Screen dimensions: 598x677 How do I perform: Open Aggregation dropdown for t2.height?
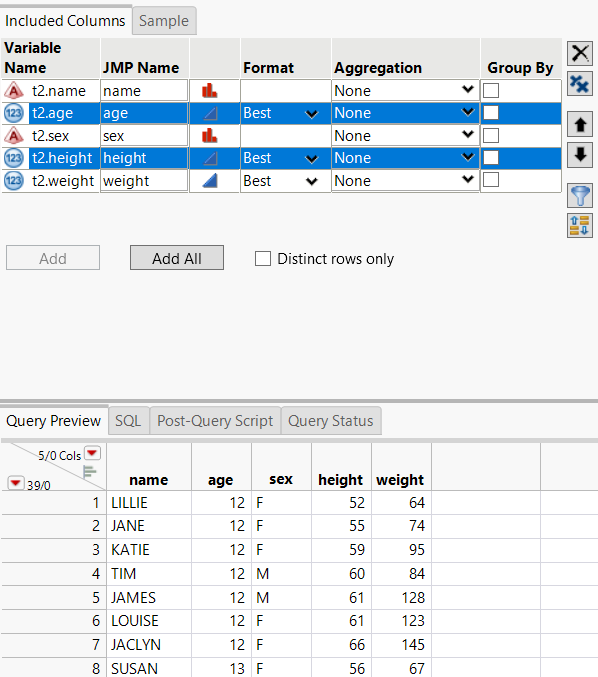coord(405,158)
